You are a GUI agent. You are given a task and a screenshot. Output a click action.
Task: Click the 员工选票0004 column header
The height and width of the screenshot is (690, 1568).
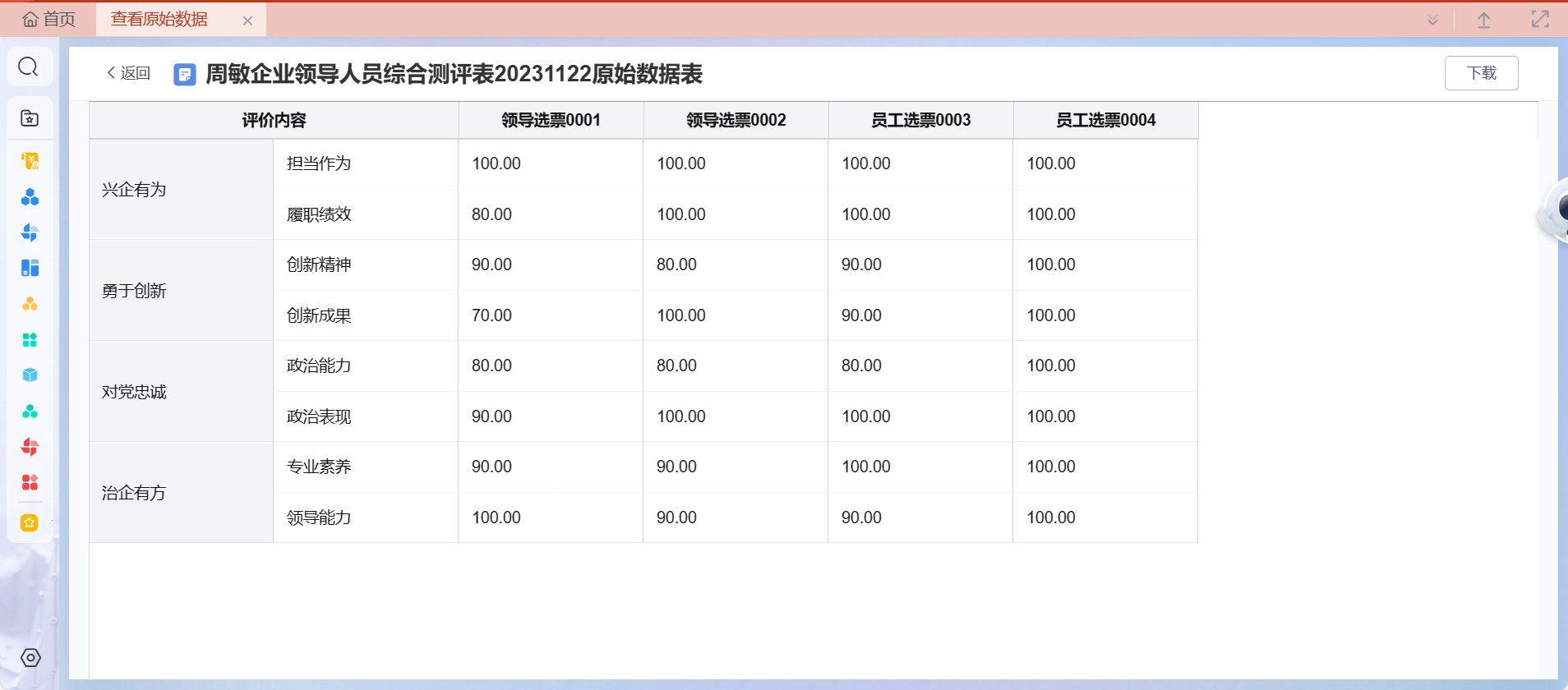[x=1105, y=120]
